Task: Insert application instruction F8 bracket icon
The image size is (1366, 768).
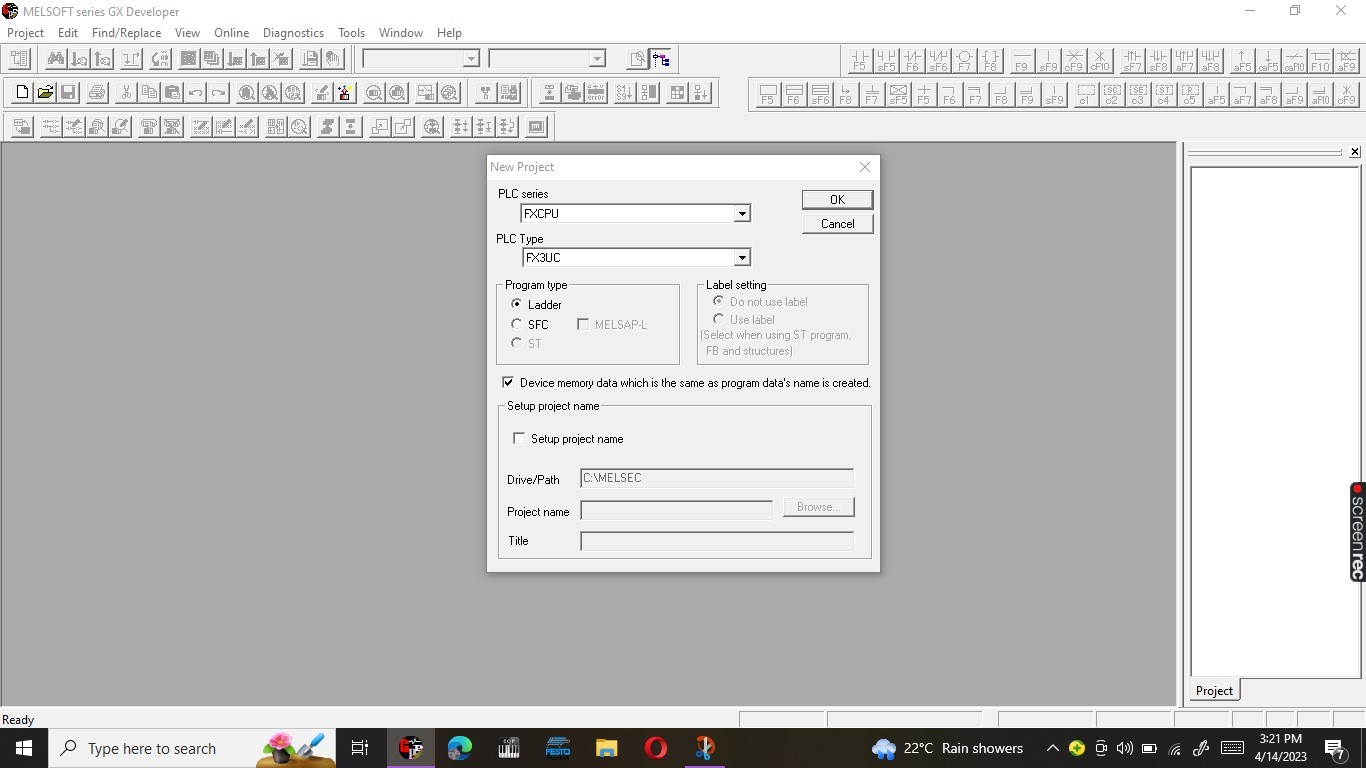Action: [x=990, y=60]
